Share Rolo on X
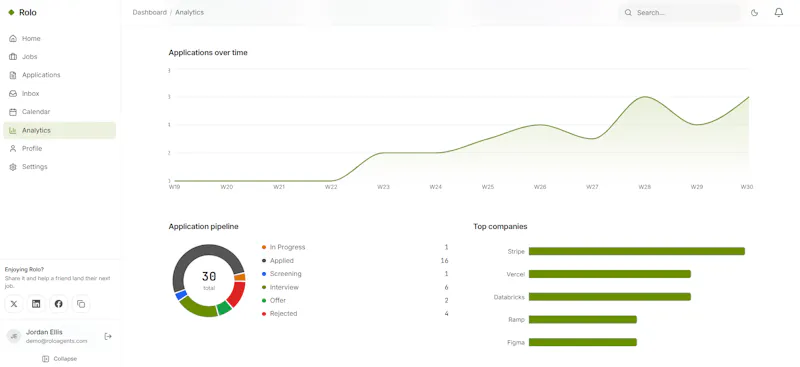Viewport: 800px width, 367px height. click(14, 304)
